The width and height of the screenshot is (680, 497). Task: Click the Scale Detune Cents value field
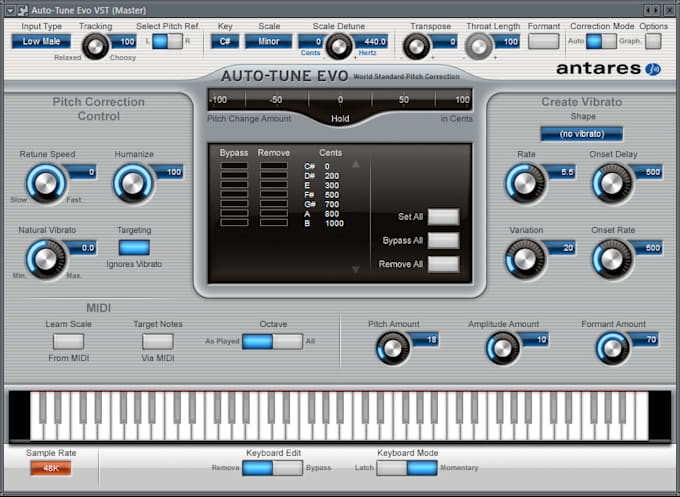[311, 42]
